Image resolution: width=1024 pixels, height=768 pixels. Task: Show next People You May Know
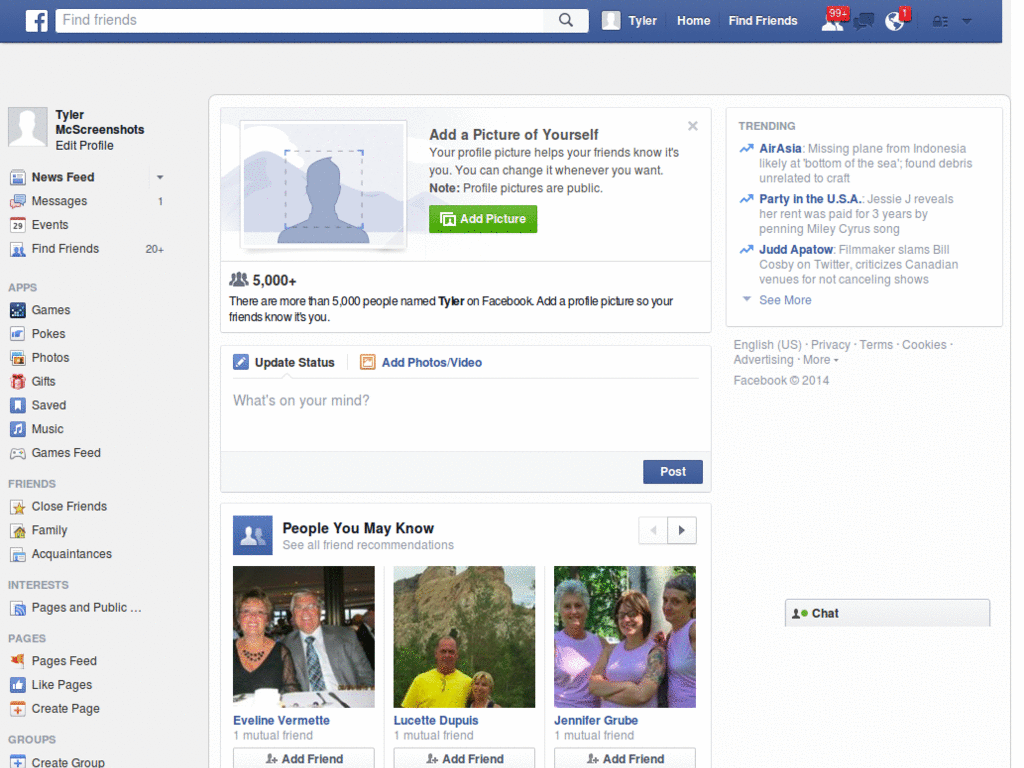682,530
